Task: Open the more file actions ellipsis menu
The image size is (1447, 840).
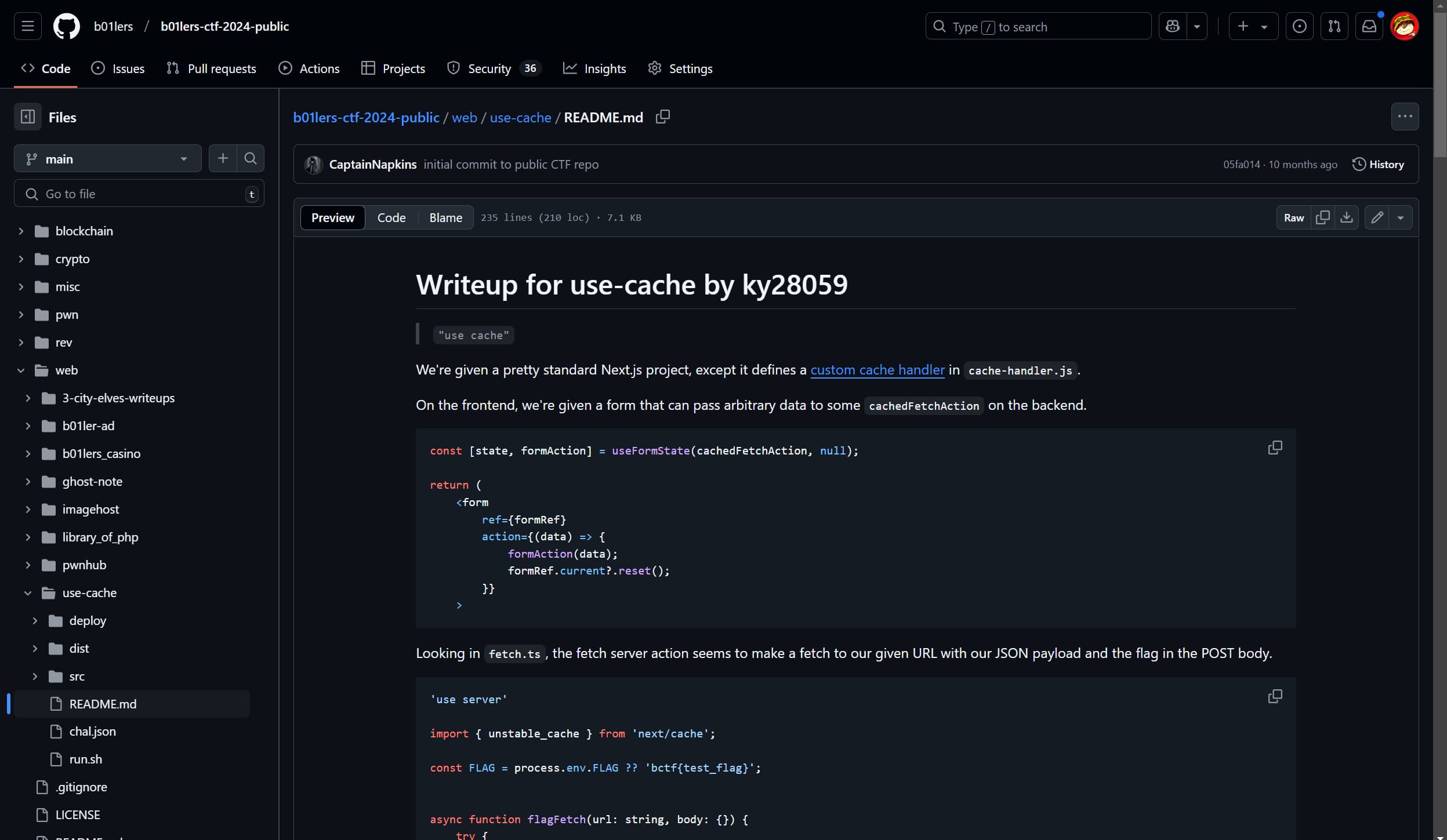Action: click(1405, 117)
